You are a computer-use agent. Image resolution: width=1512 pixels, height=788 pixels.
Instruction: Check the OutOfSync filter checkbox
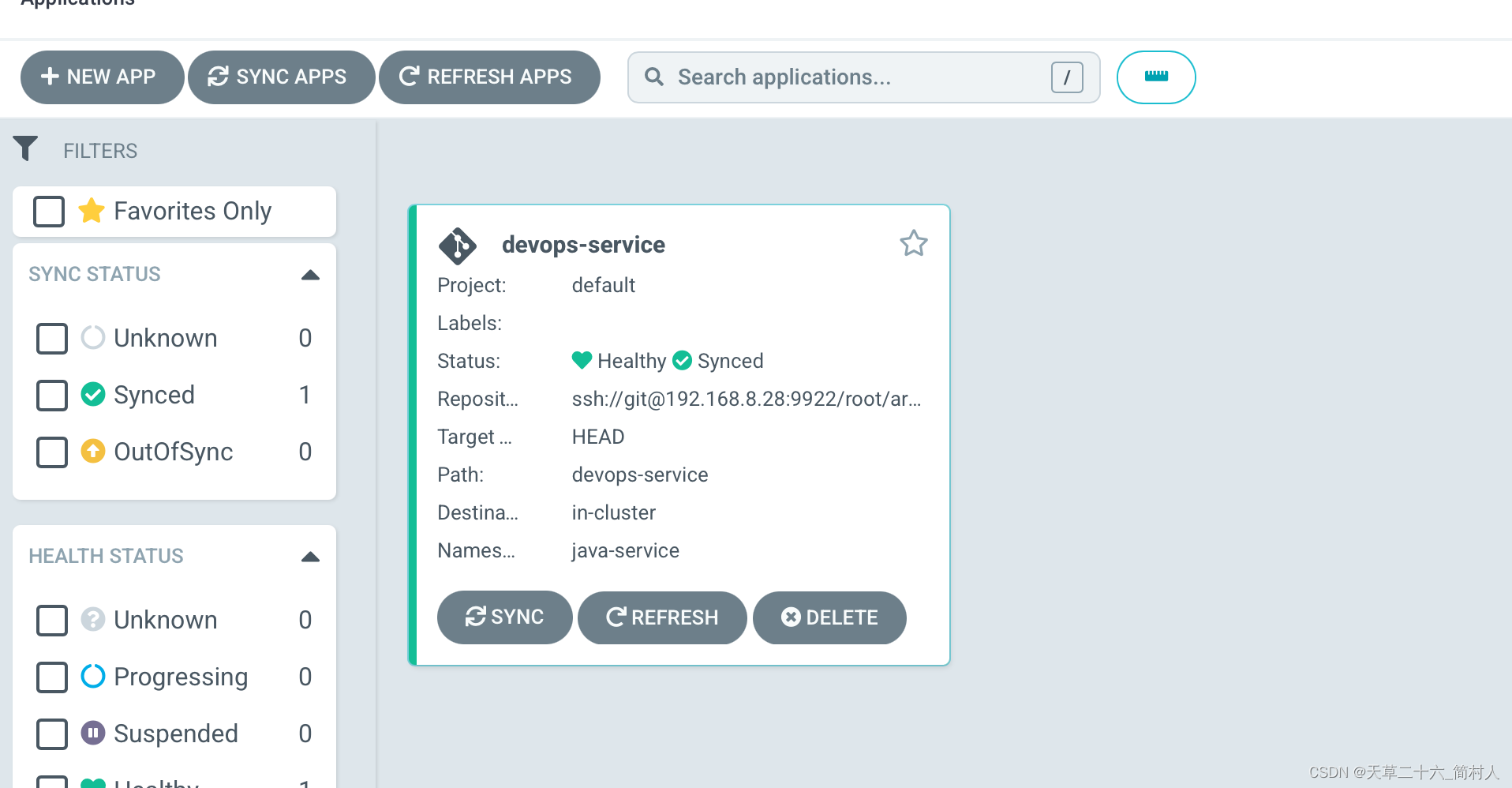(52, 452)
